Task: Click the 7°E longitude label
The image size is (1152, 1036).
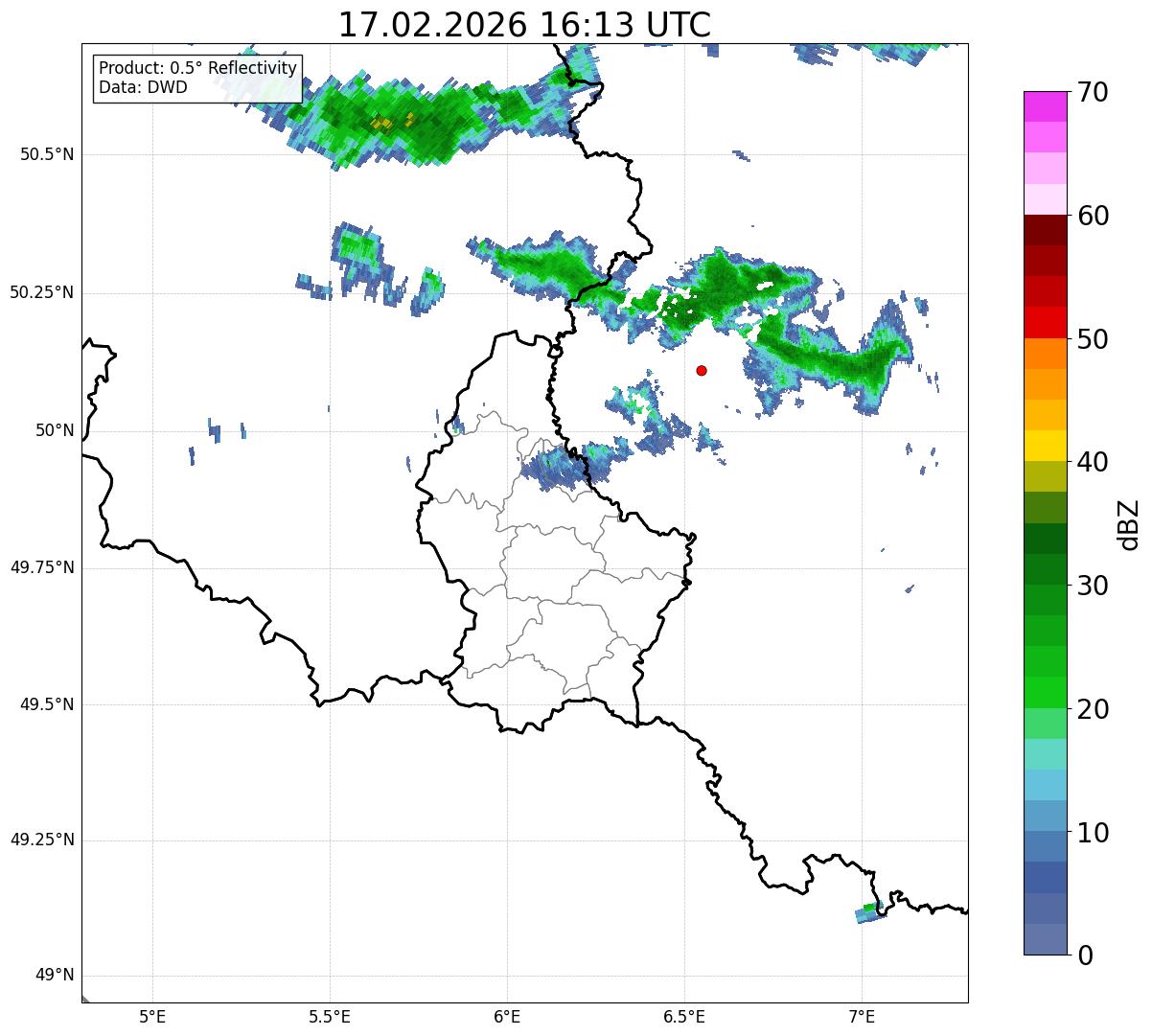Action: click(x=862, y=1017)
